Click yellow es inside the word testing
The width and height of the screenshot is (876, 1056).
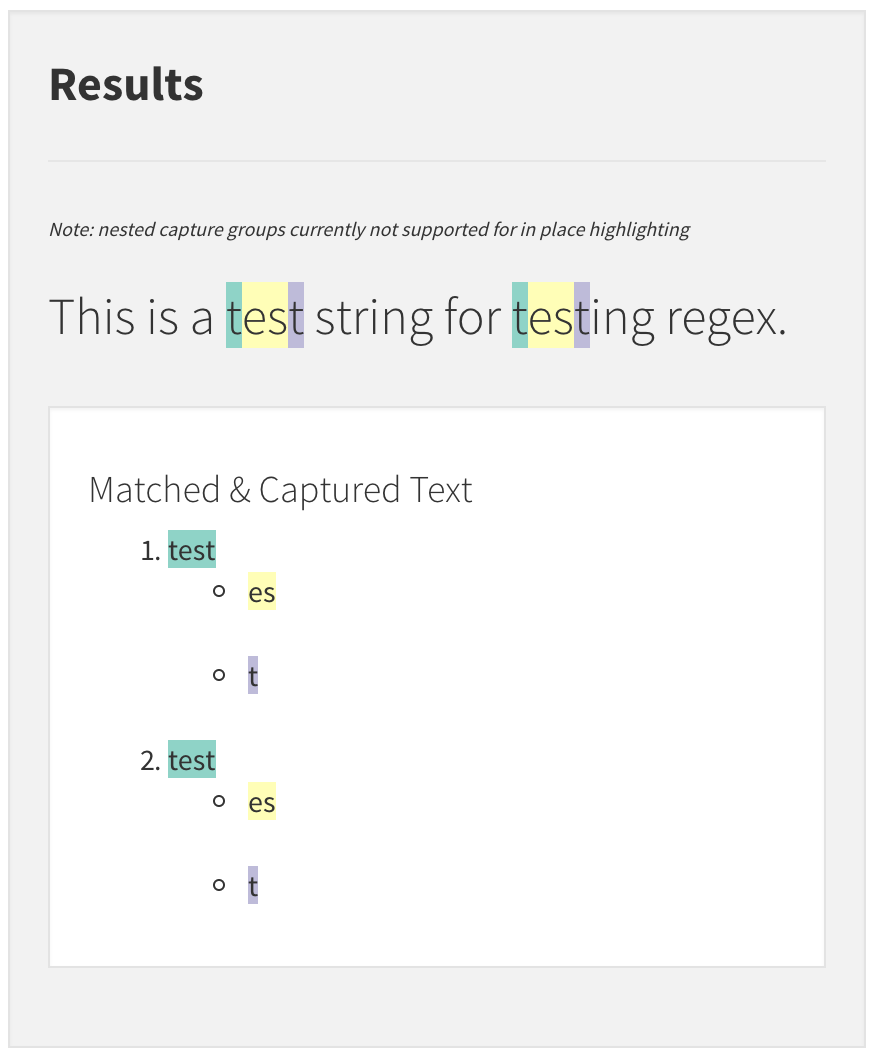click(551, 316)
